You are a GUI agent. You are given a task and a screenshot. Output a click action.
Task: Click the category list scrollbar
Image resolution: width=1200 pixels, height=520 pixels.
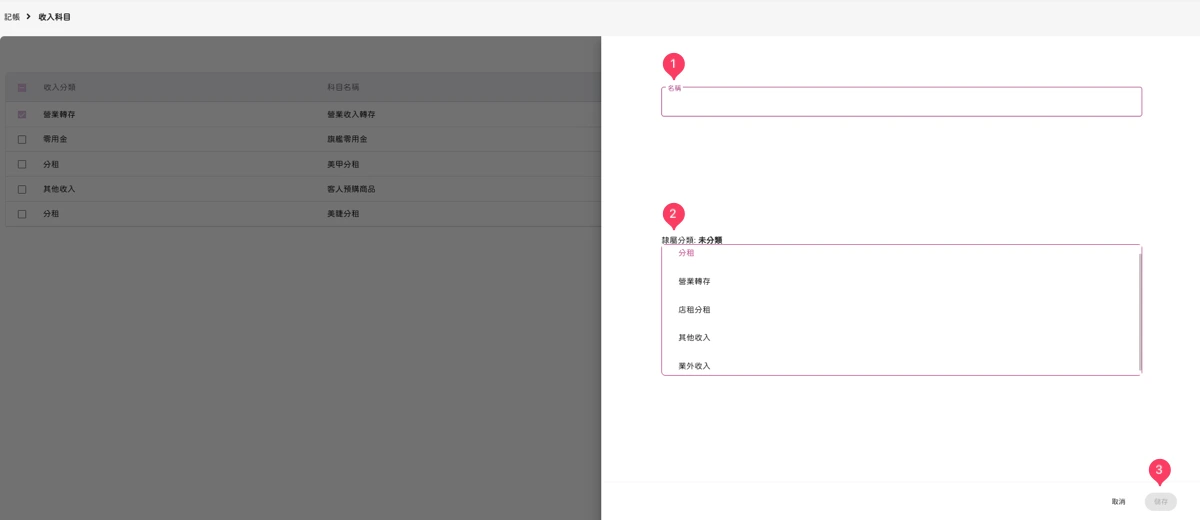[x=1140, y=310]
